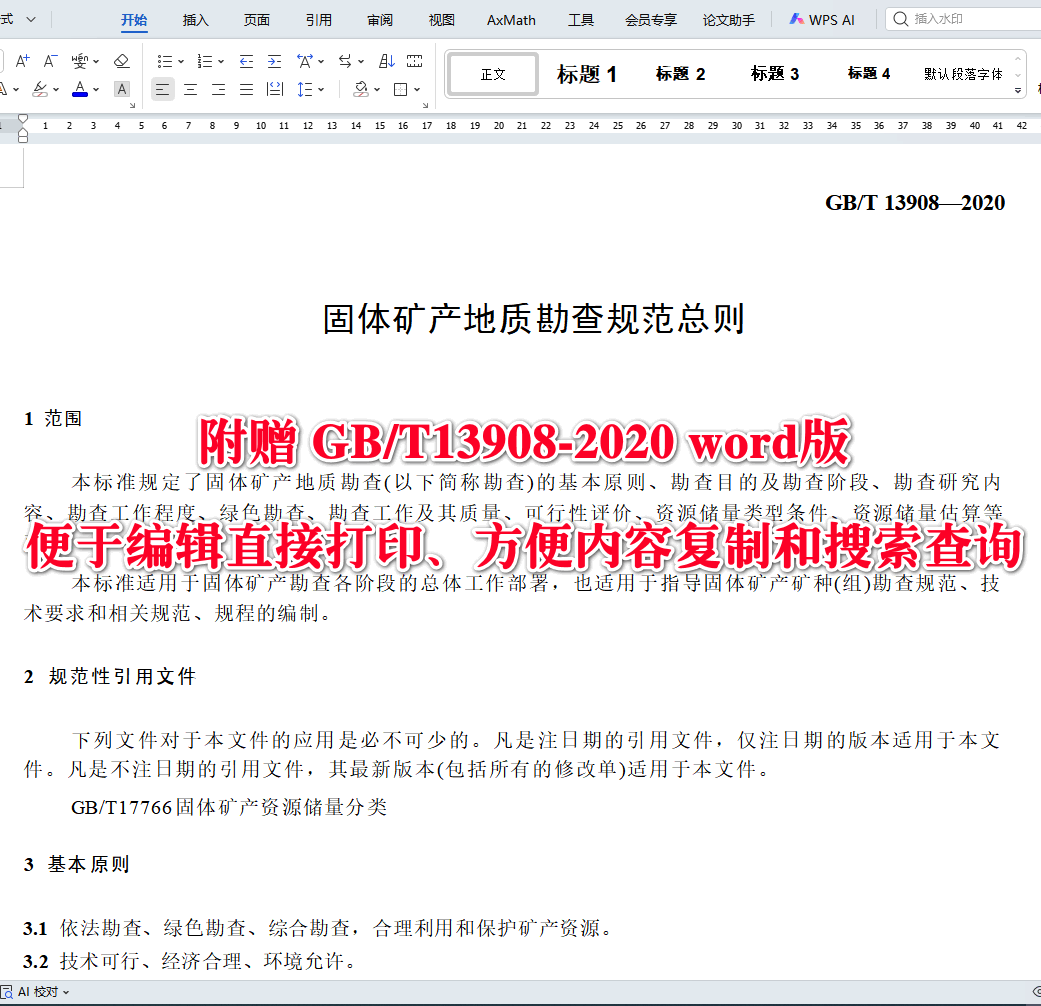Open line spacing dropdown arrow
Viewport: 1041px width, 1006px height.
pyautogui.click(x=321, y=89)
